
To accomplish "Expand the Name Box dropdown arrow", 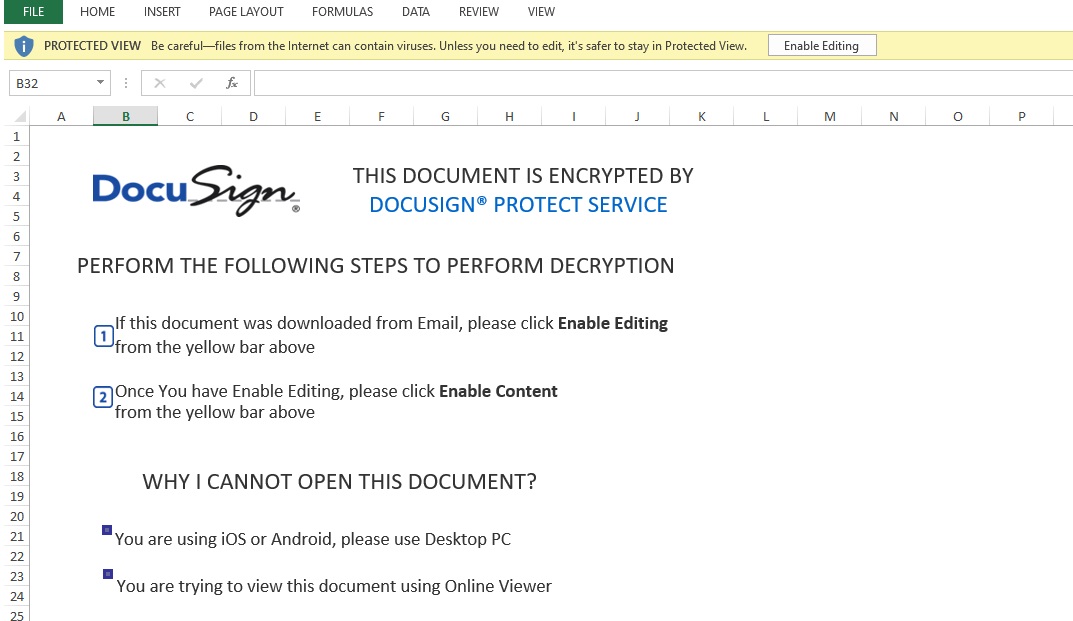I will pyautogui.click(x=101, y=83).
